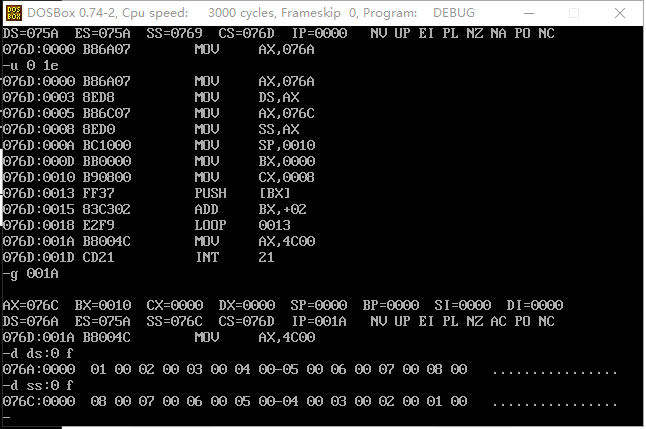646x429 pixels.
Task: Click the blinking cursor prompt at bottom
Action: click(x=6, y=418)
